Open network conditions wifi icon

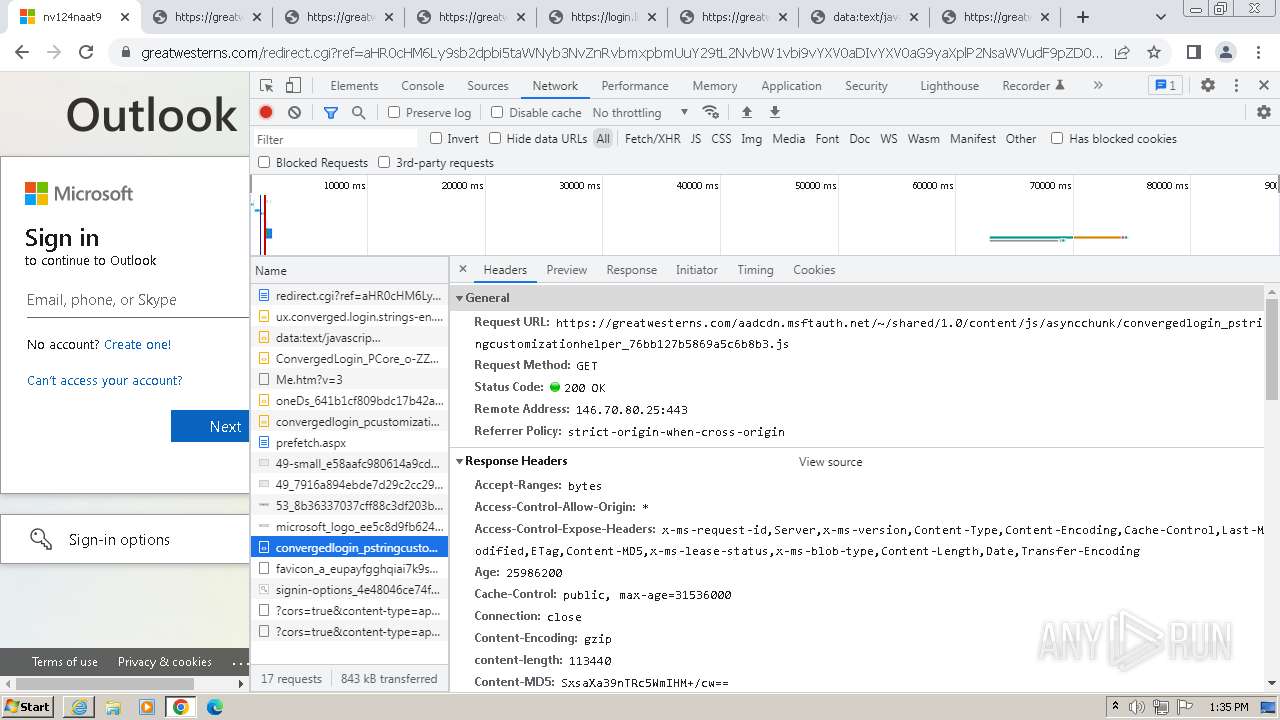point(711,112)
